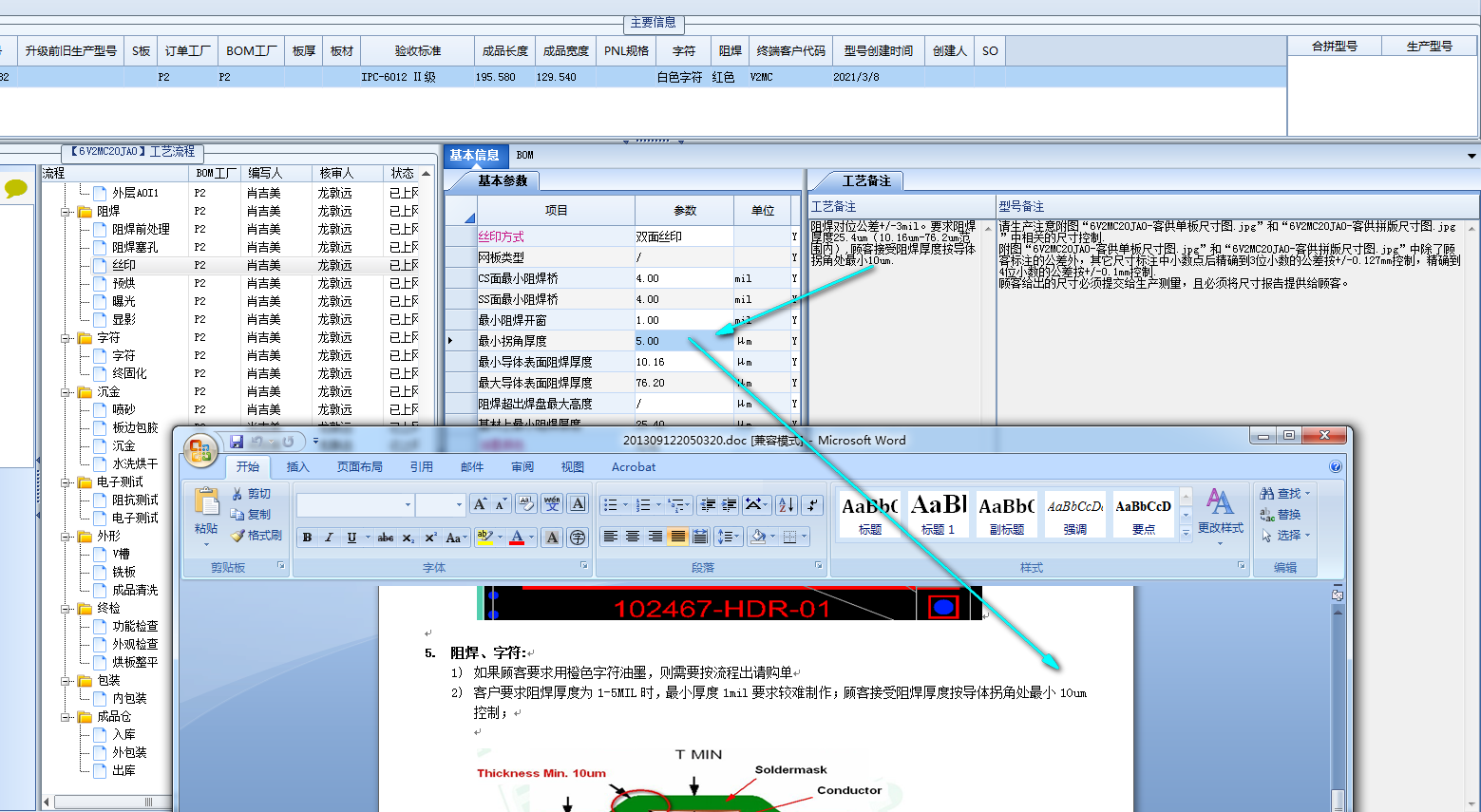
Task: Toggle strikethrough (abc) formatting
Action: pos(386,538)
